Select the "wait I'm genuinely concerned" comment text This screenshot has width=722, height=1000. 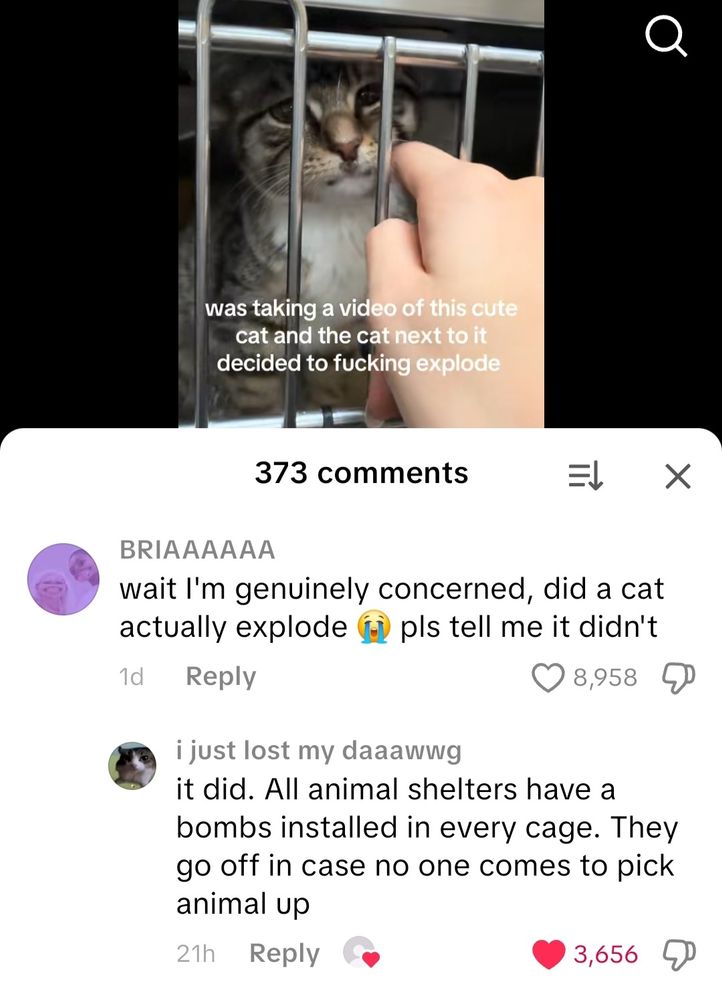point(392,608)
